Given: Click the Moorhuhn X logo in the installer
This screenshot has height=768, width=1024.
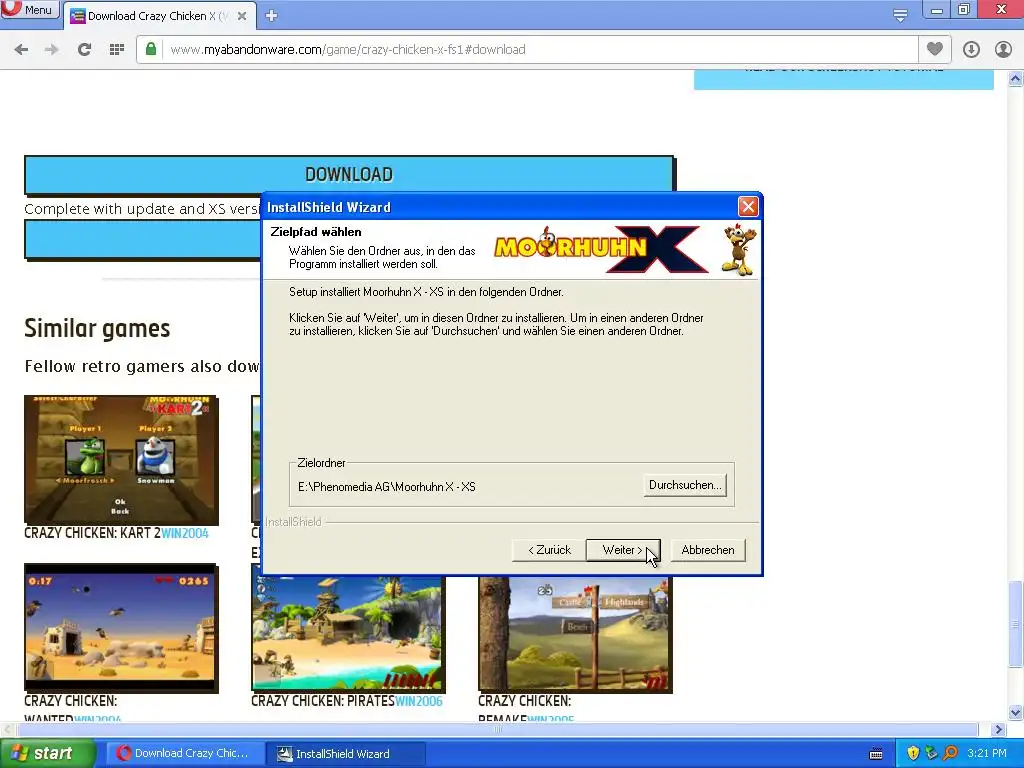Looking at the screenshot, I should [x=601, y=248].
